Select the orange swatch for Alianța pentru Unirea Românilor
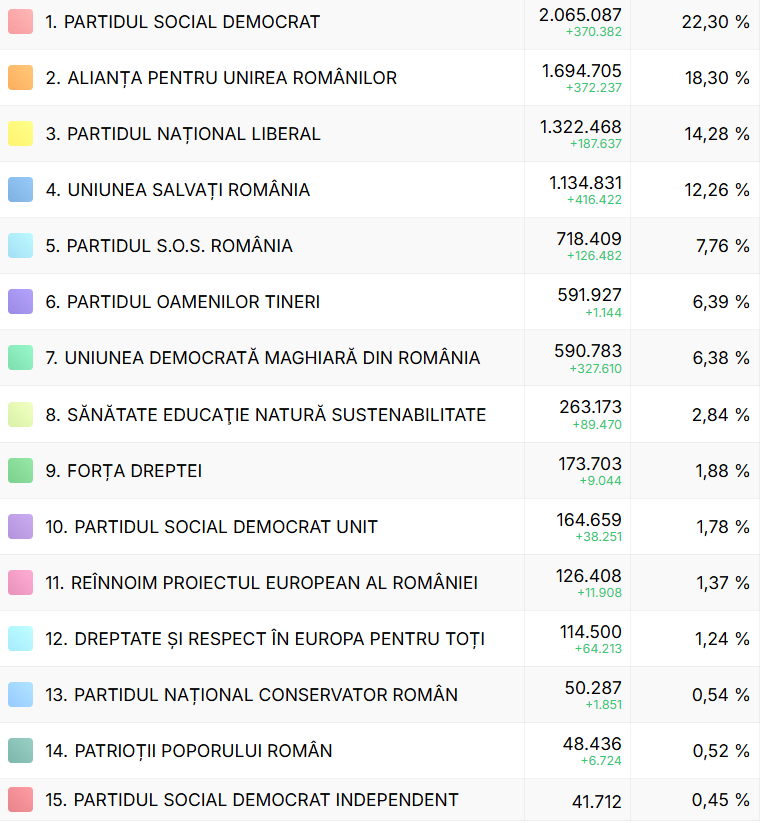The width and height of the screenshot is (772, 823). [x=20, y=78]
